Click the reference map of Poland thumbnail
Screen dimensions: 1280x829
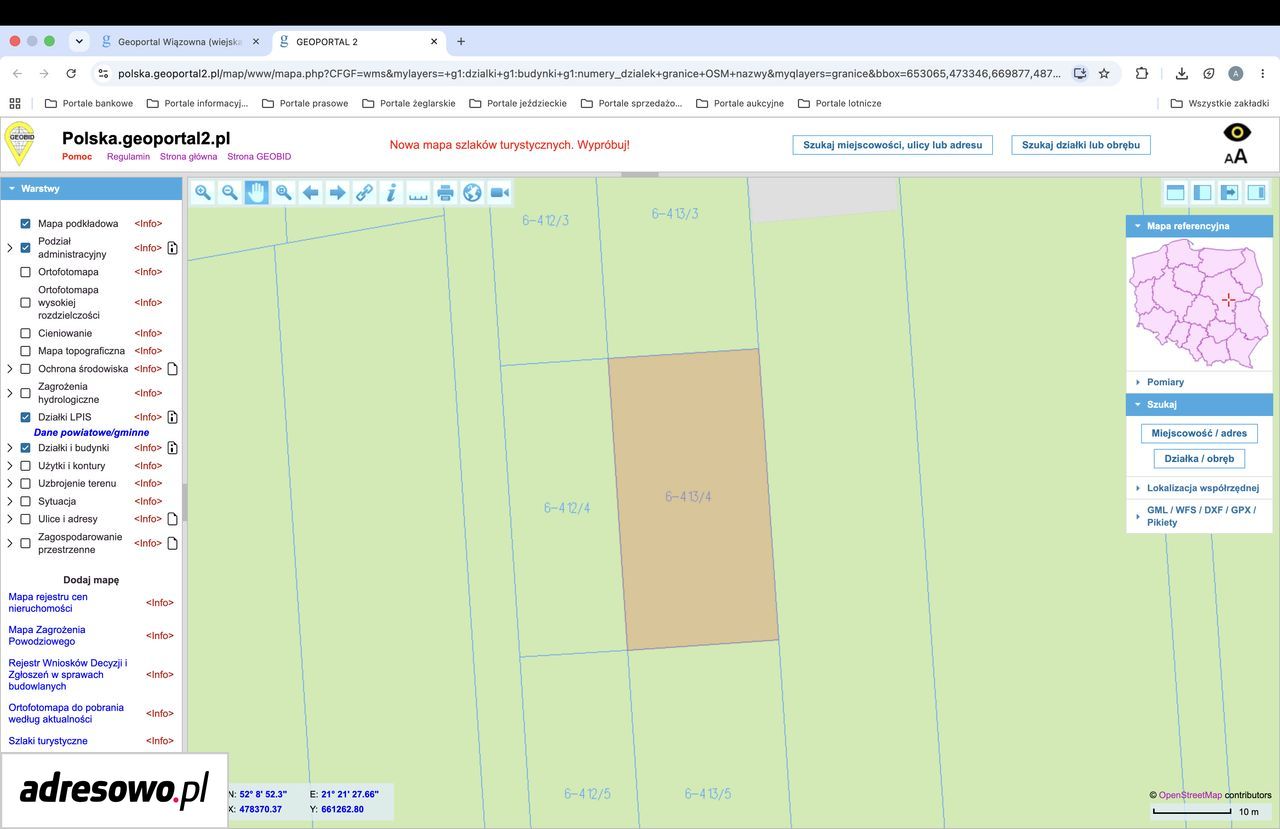point(1199,304)
